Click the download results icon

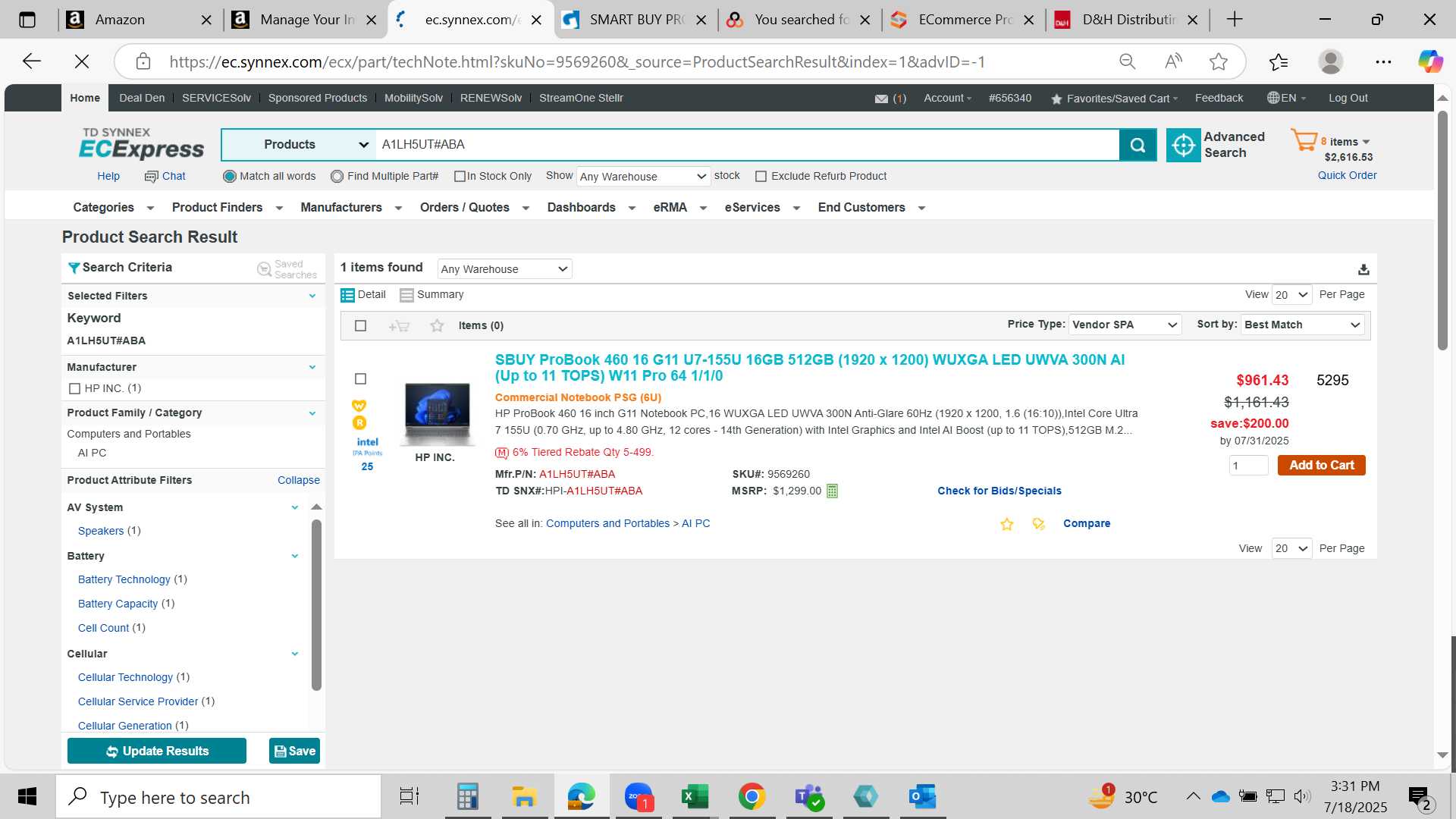pyautogui.click(x=1363, y=269)
